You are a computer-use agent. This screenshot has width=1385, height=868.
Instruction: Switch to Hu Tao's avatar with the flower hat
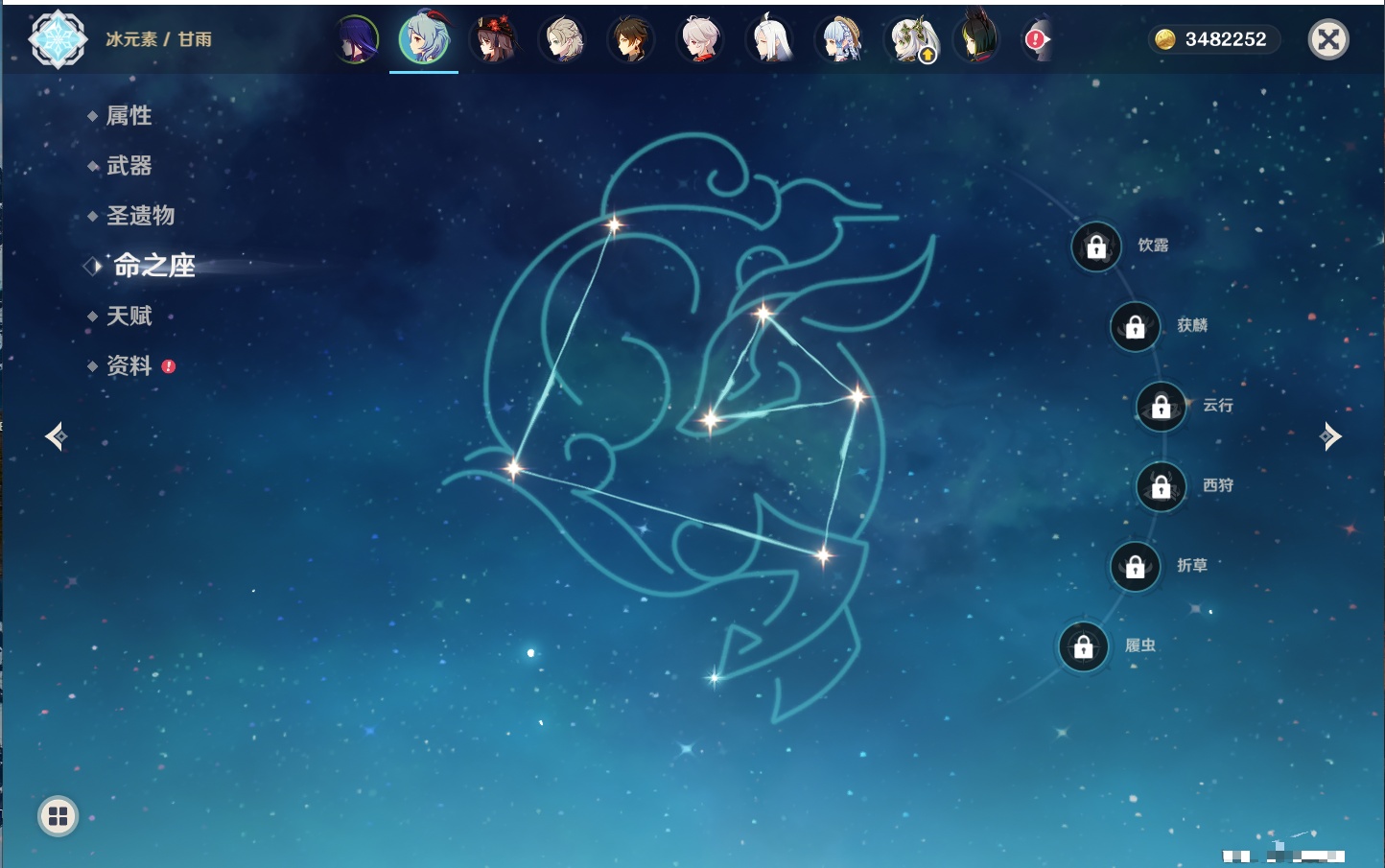(x=495, y=39)
